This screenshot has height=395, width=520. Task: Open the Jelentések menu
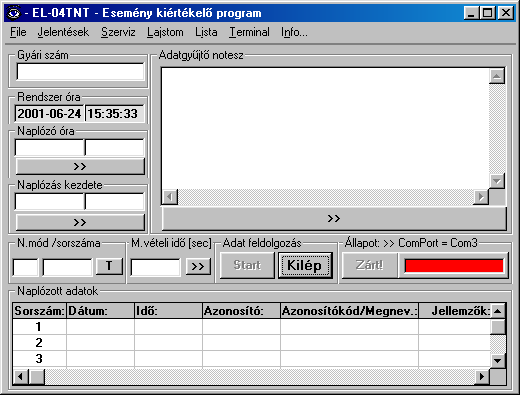click(63, 32)
